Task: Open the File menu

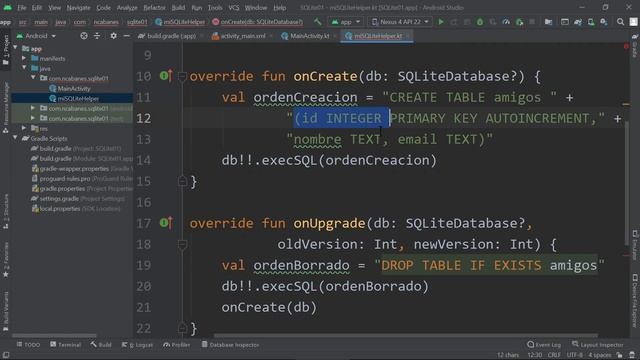Action: tap(21, 7)
